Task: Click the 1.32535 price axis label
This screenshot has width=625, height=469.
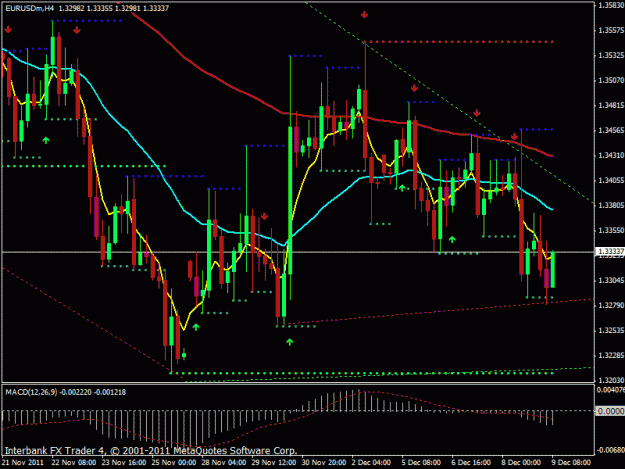Action: tap(611, 330)
